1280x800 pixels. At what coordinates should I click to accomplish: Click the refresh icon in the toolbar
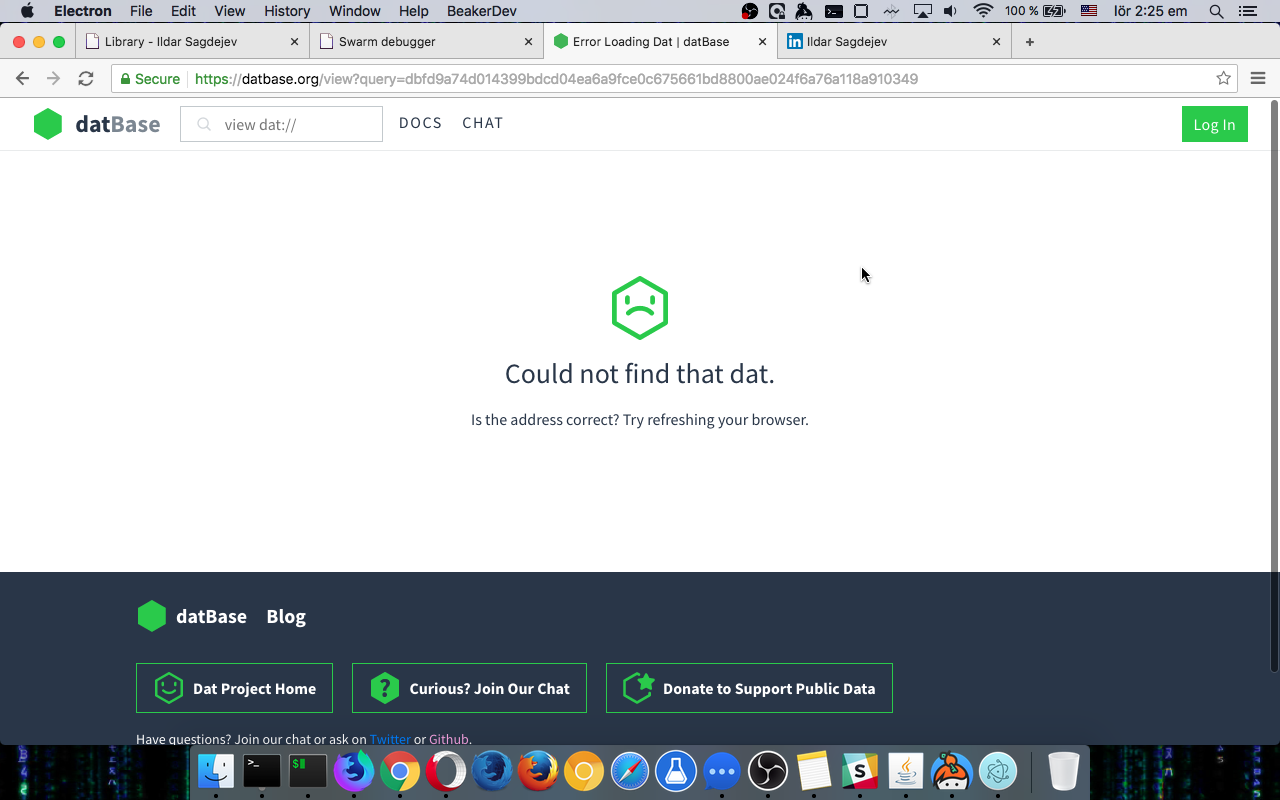[x=86, y=78]
